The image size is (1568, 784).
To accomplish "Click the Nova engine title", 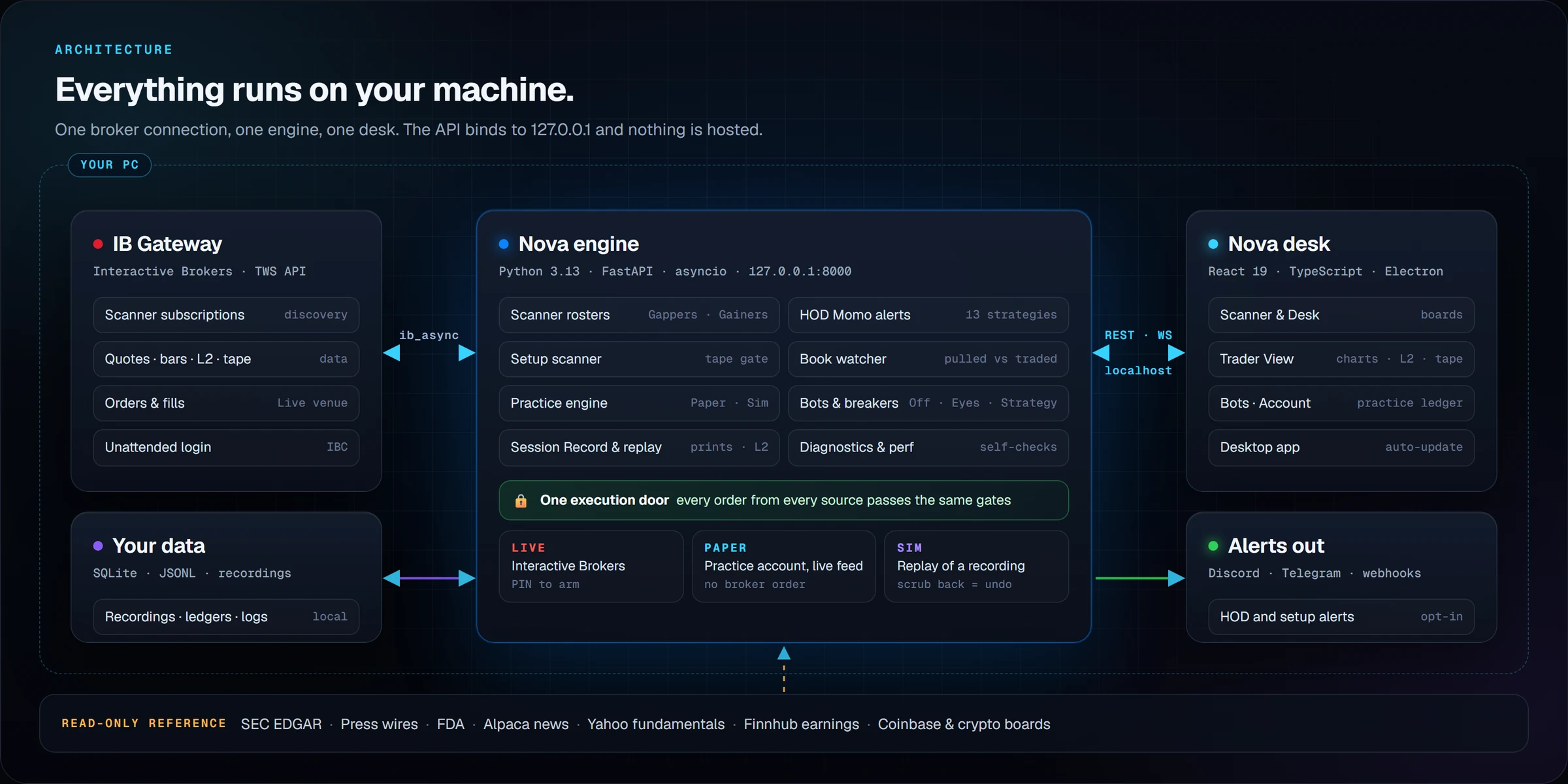I will pos(579,244).
